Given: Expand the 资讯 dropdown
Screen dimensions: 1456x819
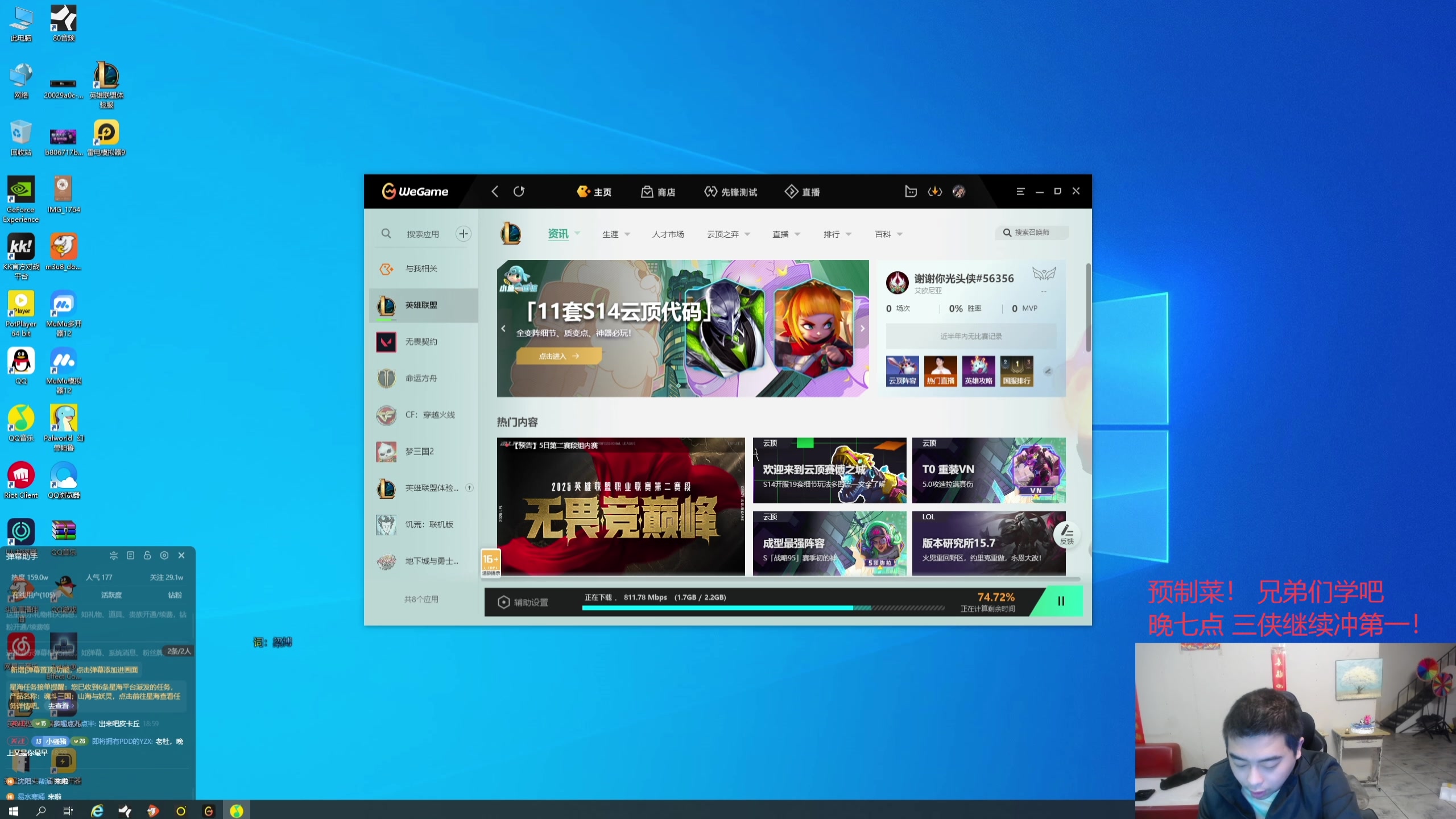Looking at the screenshot, I should coord(578,233).
